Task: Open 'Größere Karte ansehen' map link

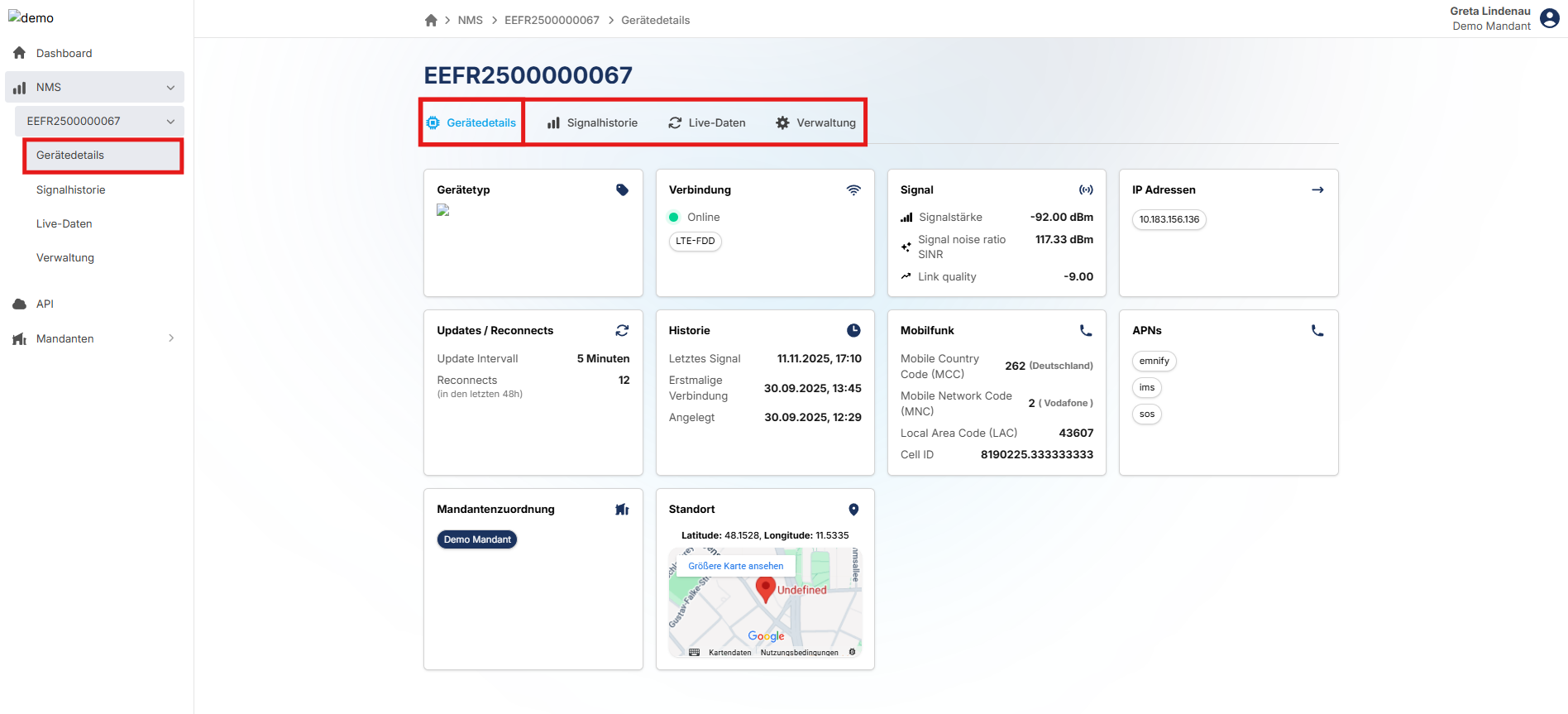Action: pyautogui.click(x=735, y=567)
